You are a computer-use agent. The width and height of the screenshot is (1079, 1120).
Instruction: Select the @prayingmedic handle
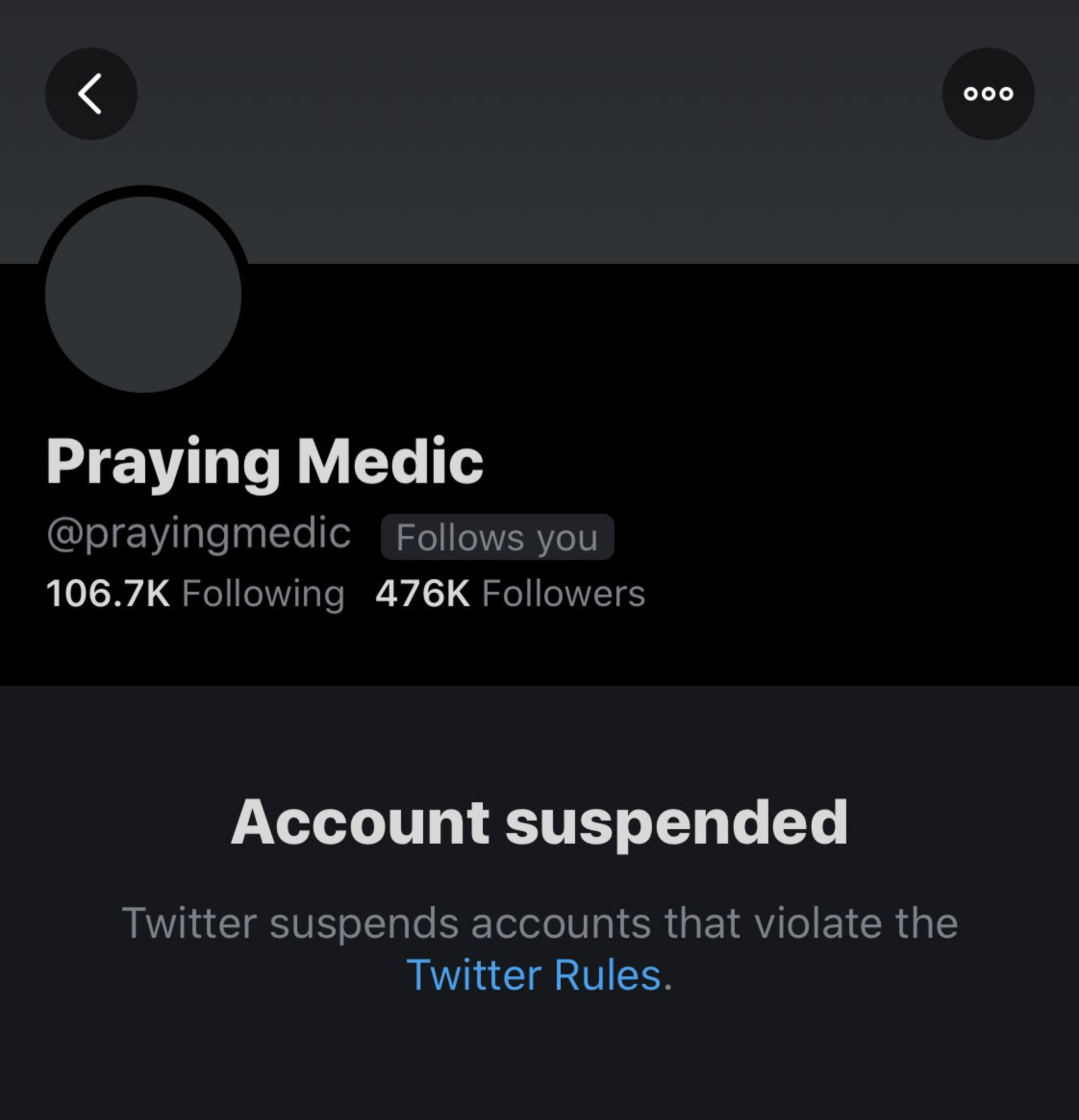[198, 534]
